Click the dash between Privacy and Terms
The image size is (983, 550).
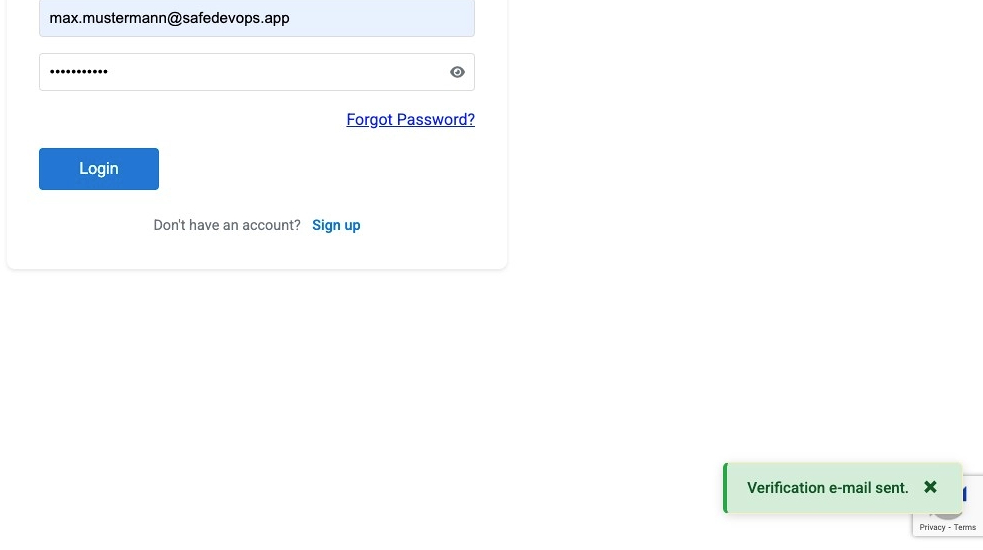coord(948,527)
